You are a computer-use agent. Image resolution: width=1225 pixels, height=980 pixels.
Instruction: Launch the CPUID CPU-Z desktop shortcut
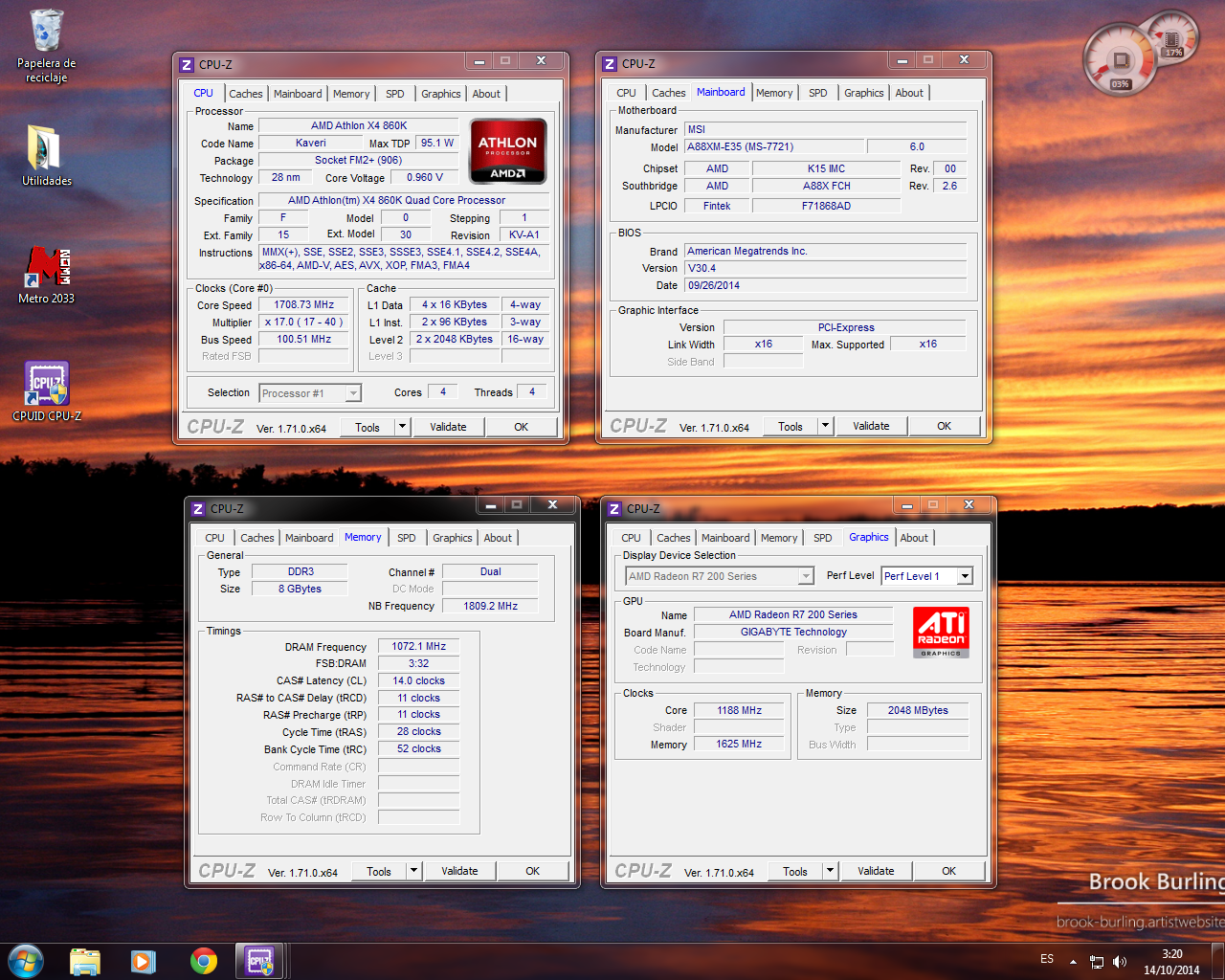click(46, 391)
